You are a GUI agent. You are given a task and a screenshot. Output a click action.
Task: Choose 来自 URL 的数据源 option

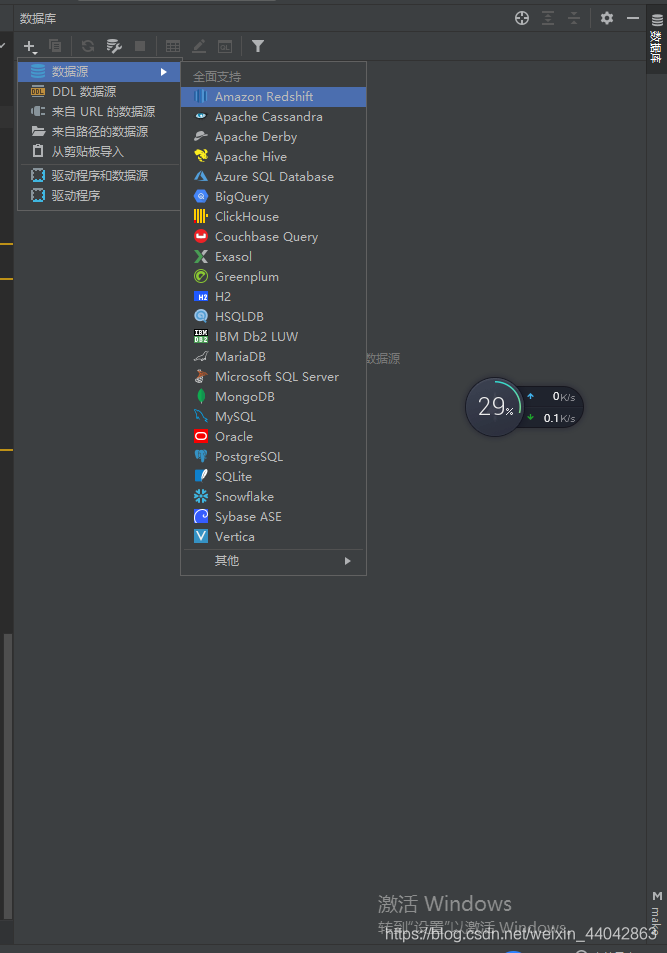pyautogui.click(x=99, y=112)
